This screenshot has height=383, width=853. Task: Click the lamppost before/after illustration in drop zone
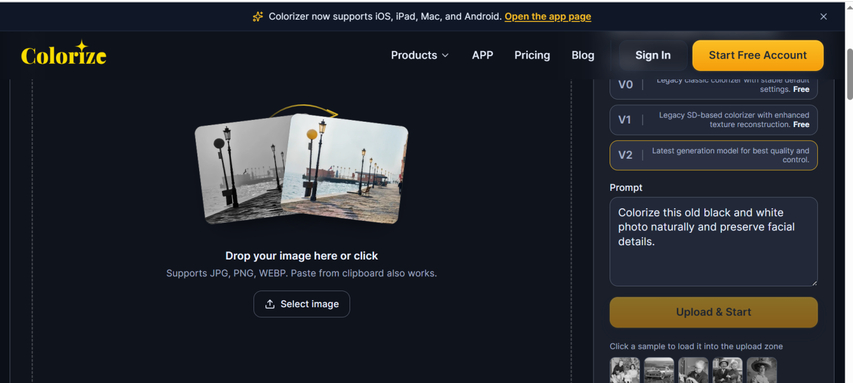tap(301, 164)
